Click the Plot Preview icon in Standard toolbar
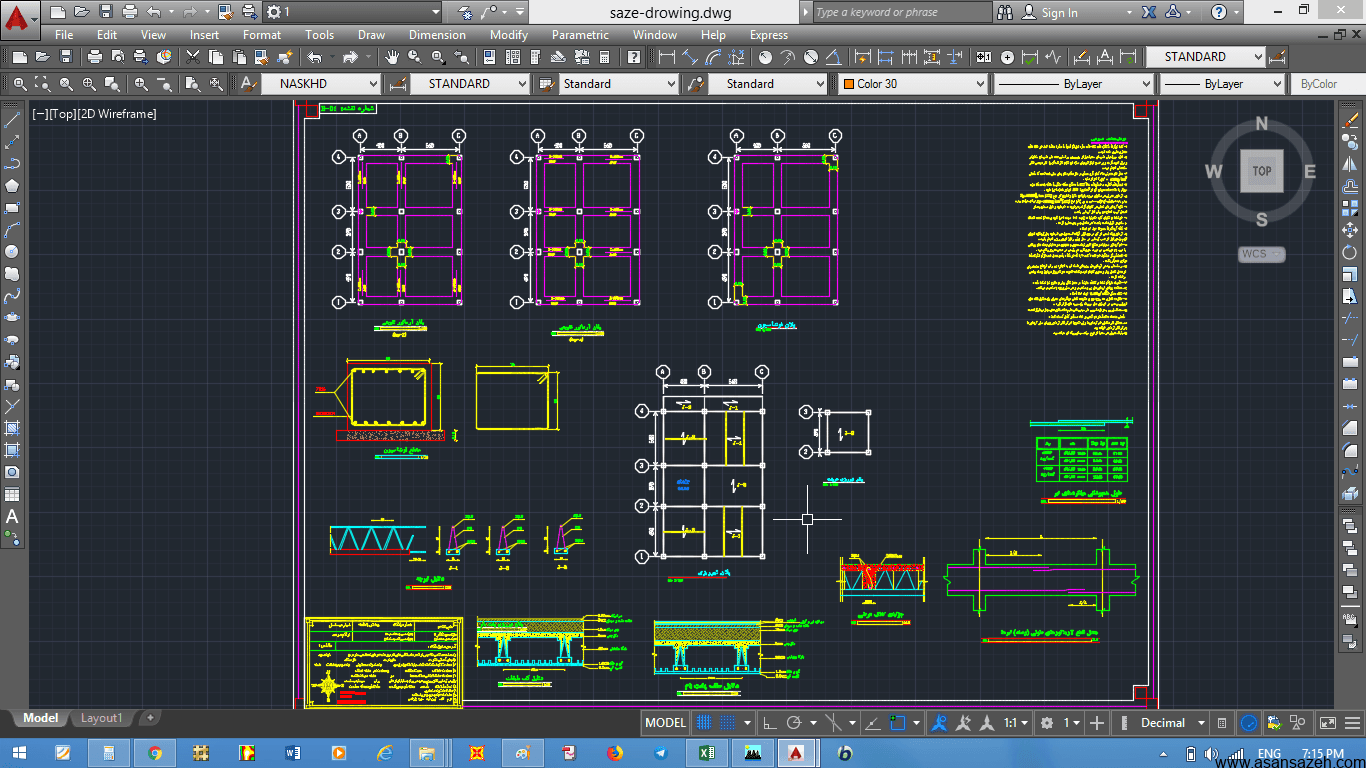 [118, 57]
